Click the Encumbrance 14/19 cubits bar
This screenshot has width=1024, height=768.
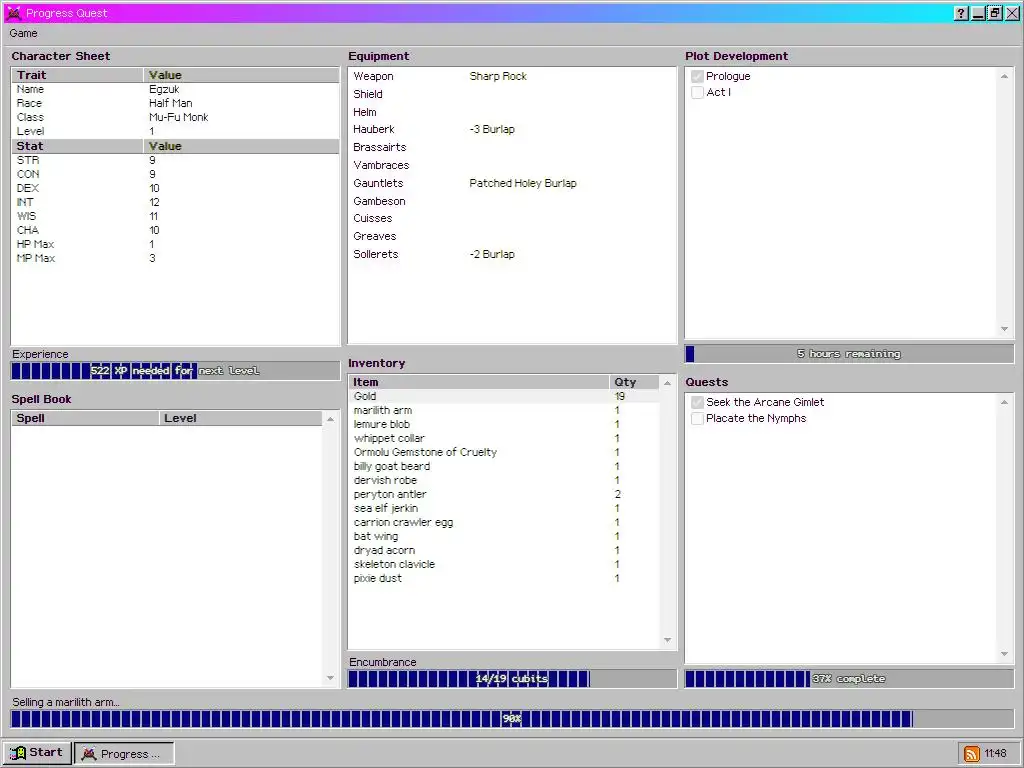click(x=512, y=679)
